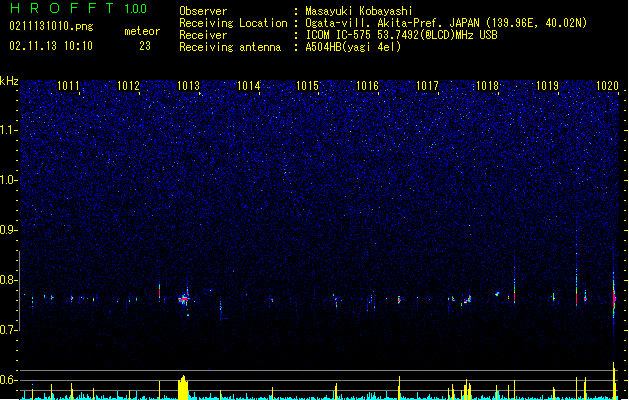
Task: Click the Observer label
Action: [203, 11]
